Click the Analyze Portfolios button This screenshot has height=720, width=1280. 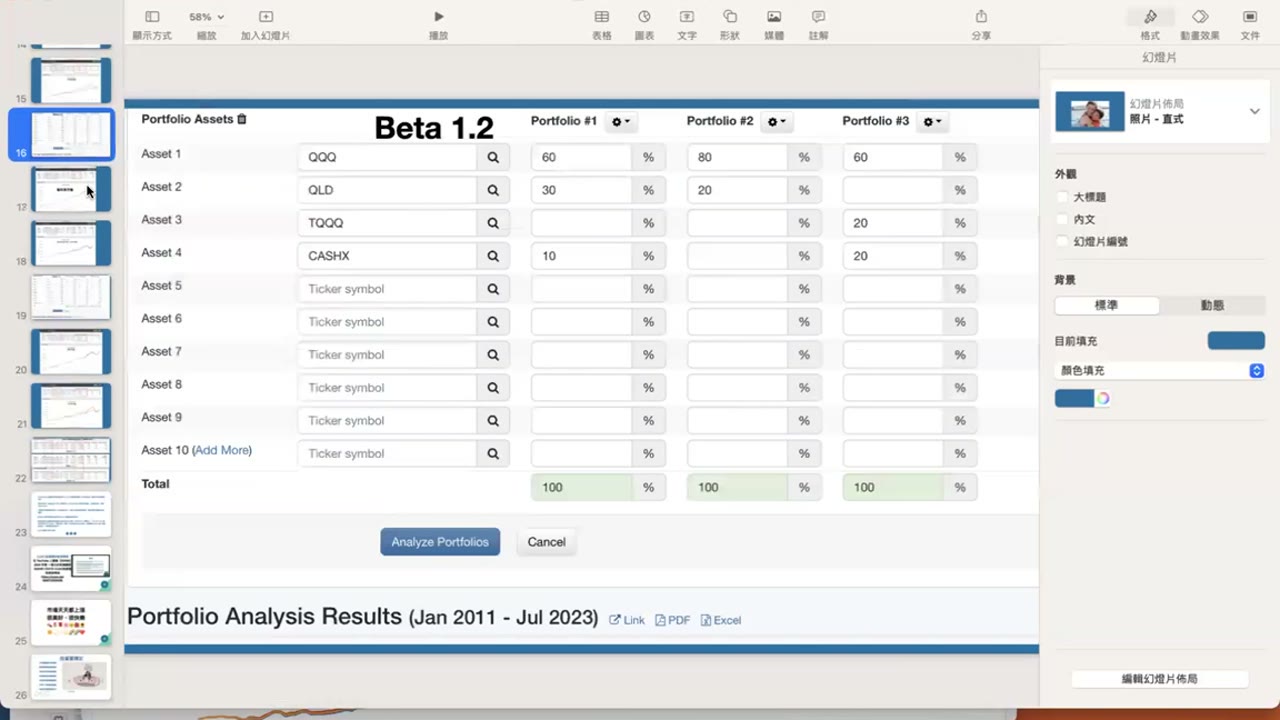(440, 542)
